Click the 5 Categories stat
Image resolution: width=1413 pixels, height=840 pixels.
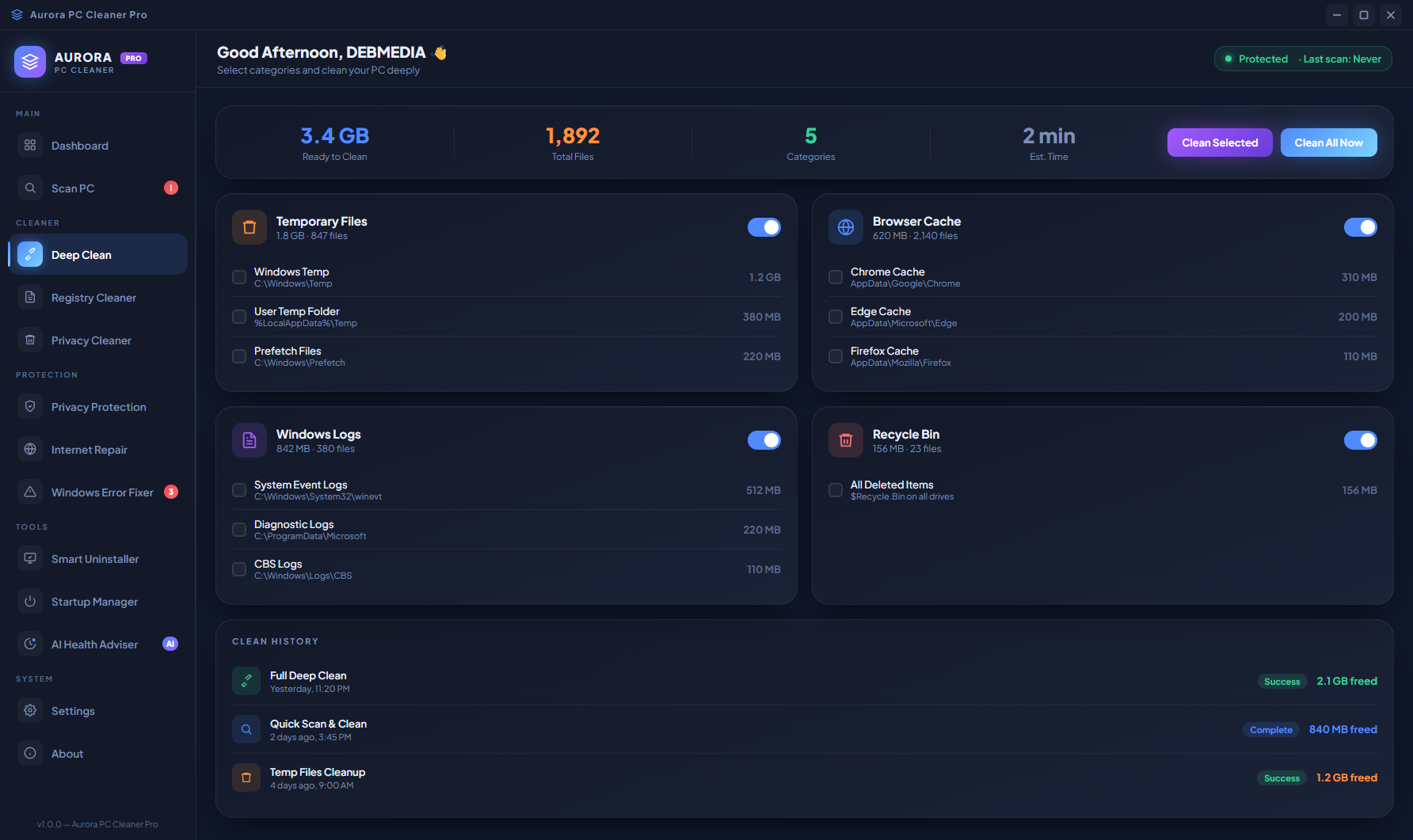(811, 143)
